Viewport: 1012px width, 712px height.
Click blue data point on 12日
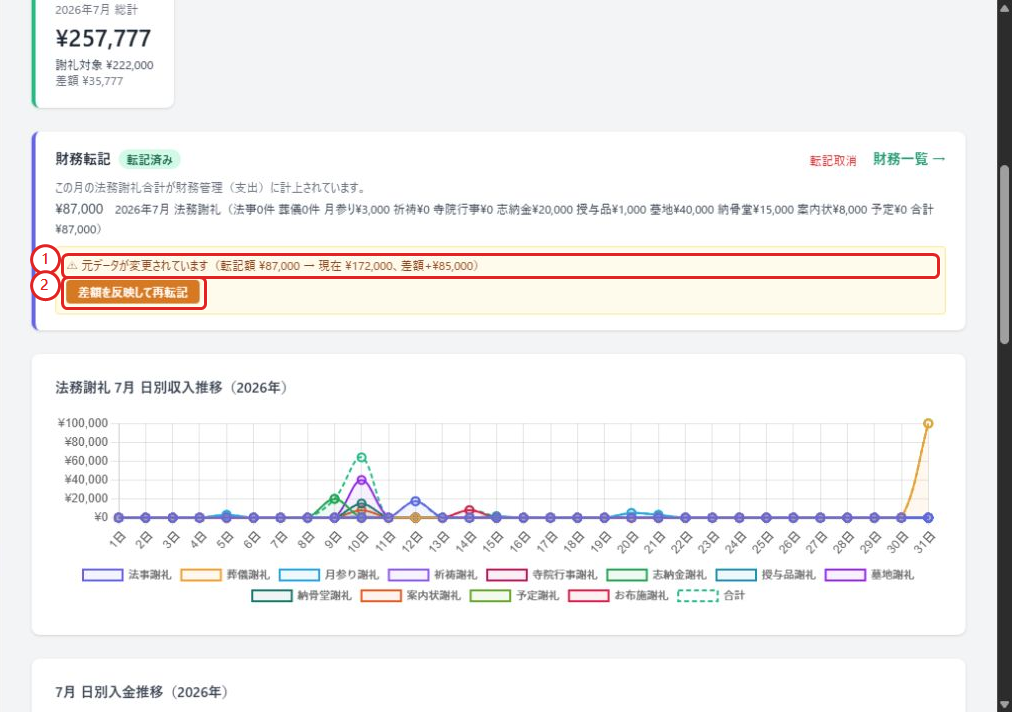pos(415,501)
